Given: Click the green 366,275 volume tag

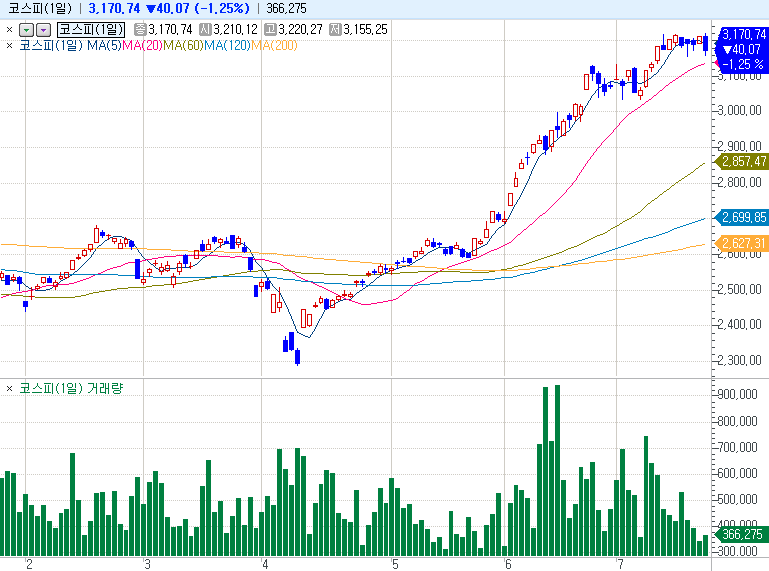Looking at the screenshot, I should [740, 535].
